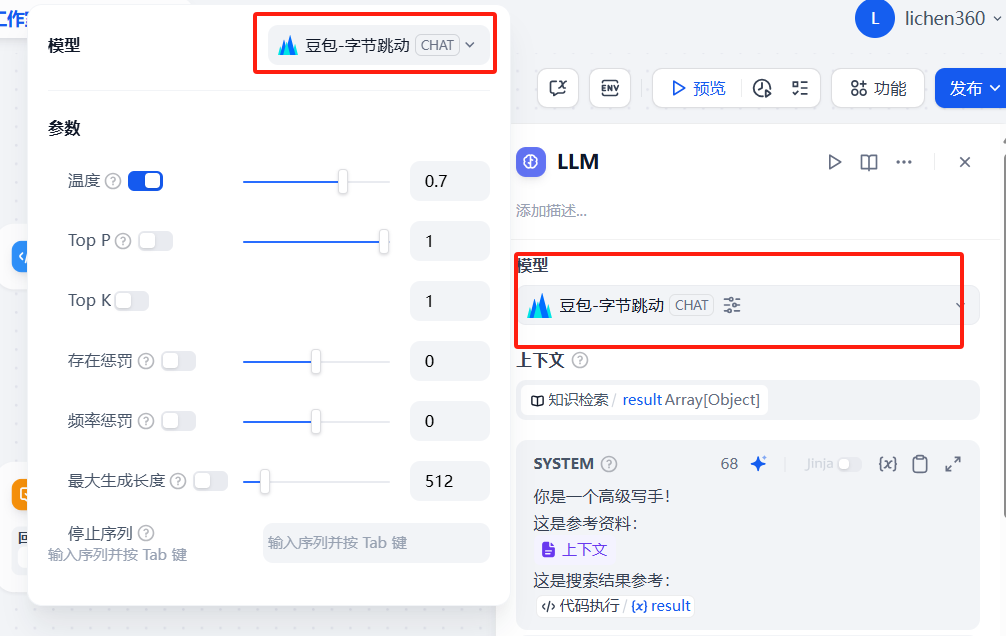
Task: Click the 温度 slider handle
Action: (343, 182)
